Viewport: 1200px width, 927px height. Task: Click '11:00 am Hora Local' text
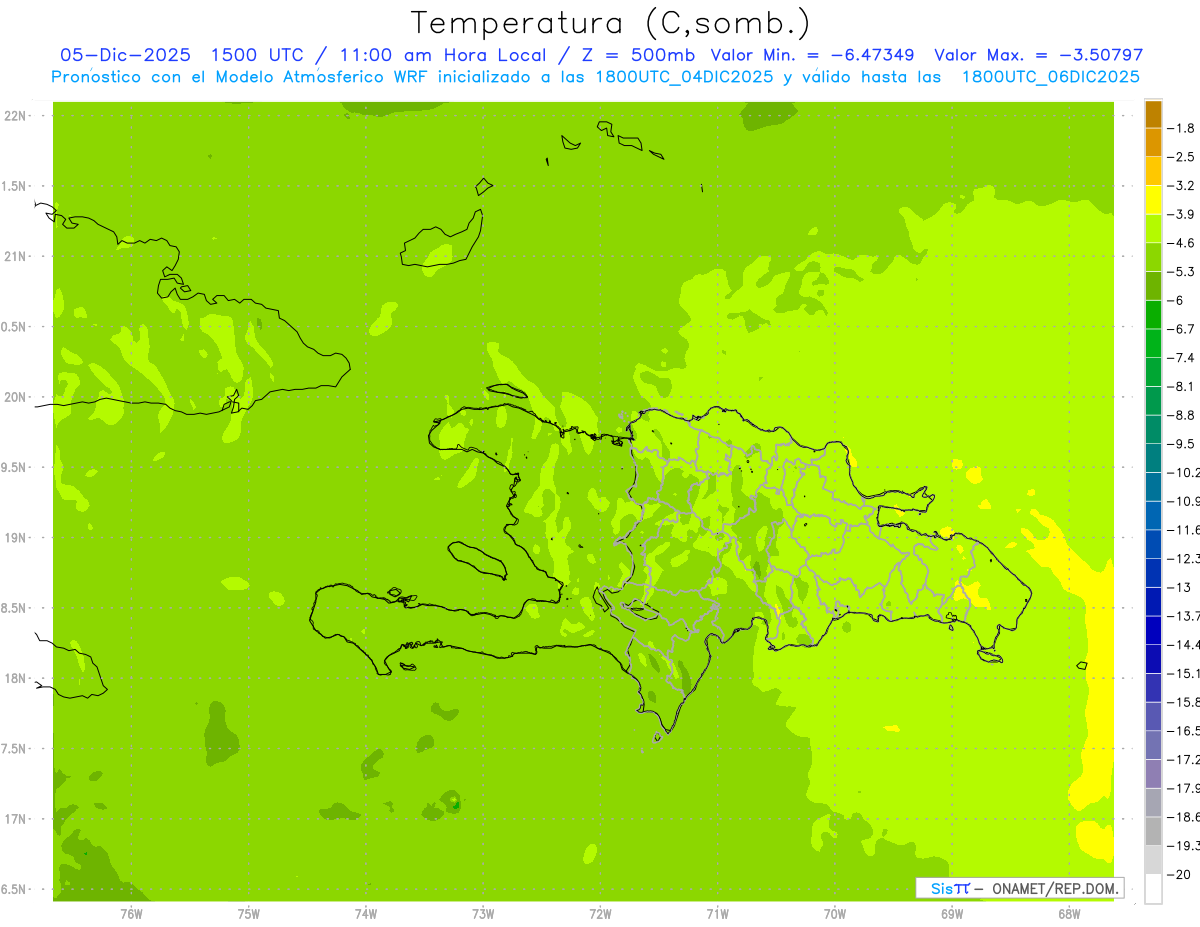445,55
